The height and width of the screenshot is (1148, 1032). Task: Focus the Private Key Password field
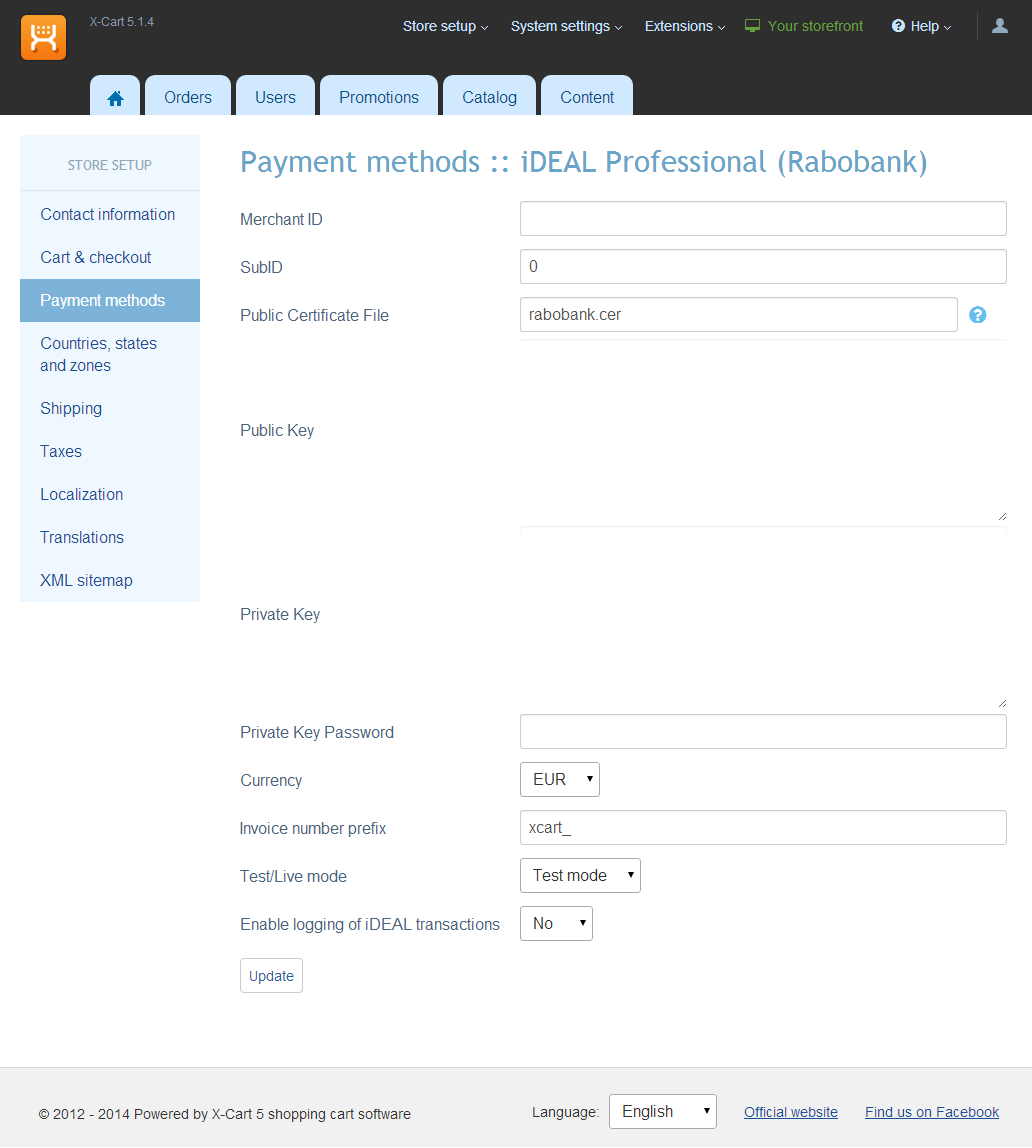pos(763,732)
